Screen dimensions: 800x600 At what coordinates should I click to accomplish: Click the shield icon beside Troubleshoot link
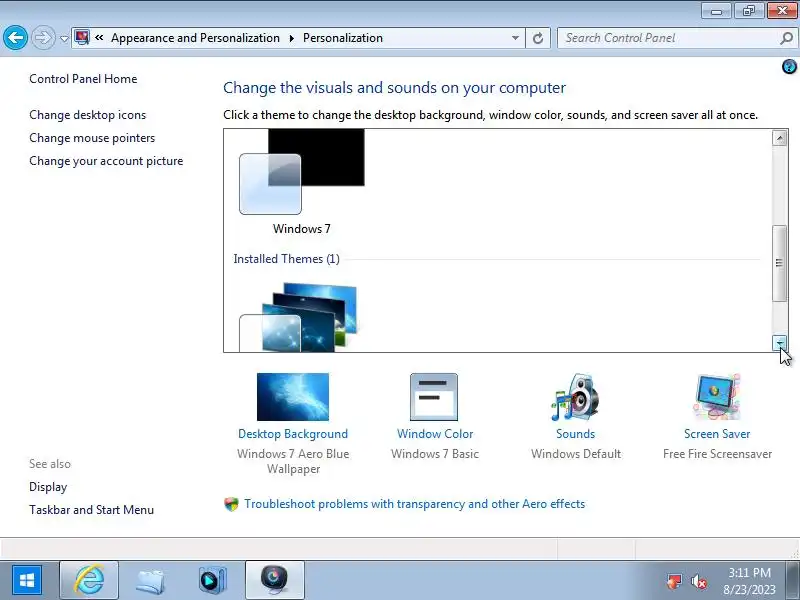[x=231, y=504]
